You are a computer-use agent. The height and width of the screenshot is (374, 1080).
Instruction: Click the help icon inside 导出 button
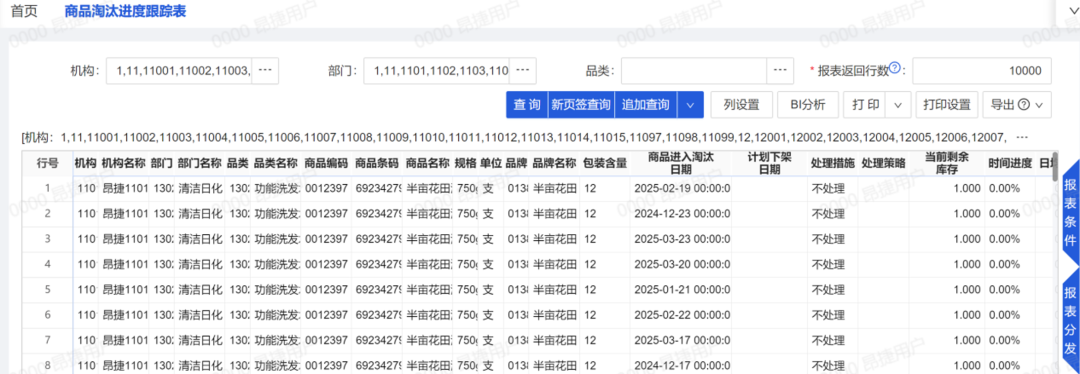coord(1024,105)
